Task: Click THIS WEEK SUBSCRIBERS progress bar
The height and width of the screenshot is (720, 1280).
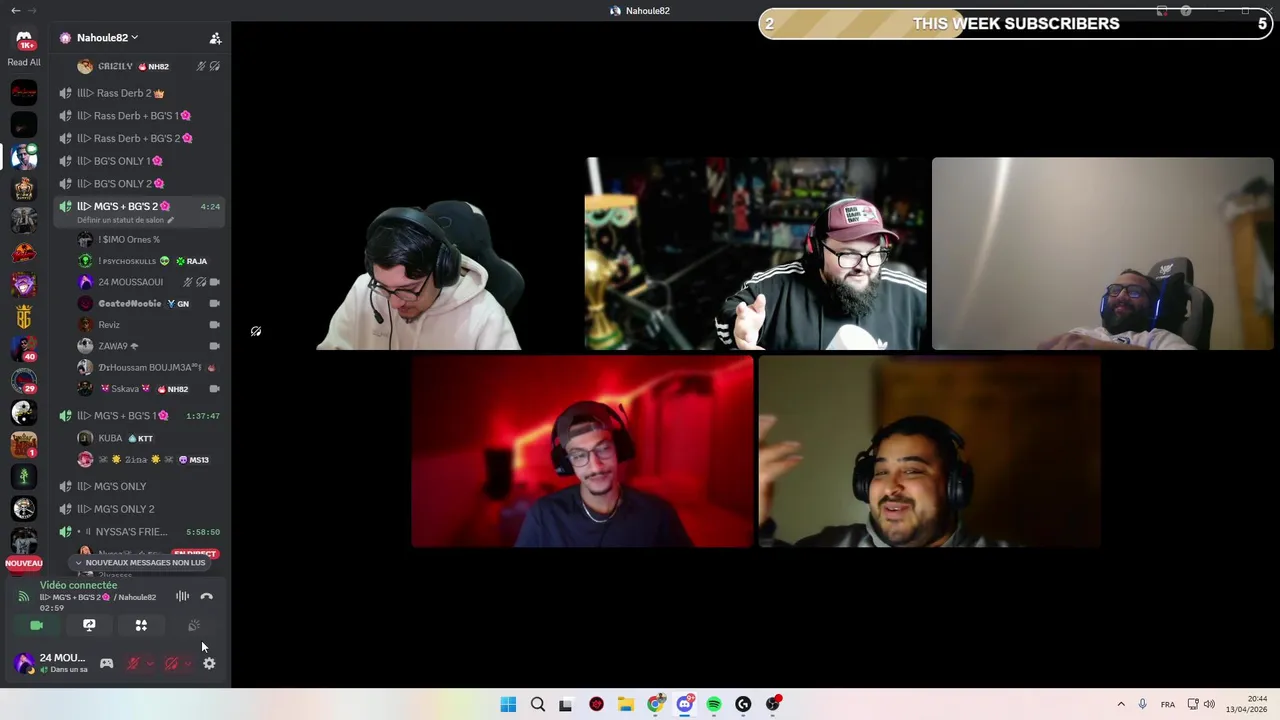Action: (1015, 24)
